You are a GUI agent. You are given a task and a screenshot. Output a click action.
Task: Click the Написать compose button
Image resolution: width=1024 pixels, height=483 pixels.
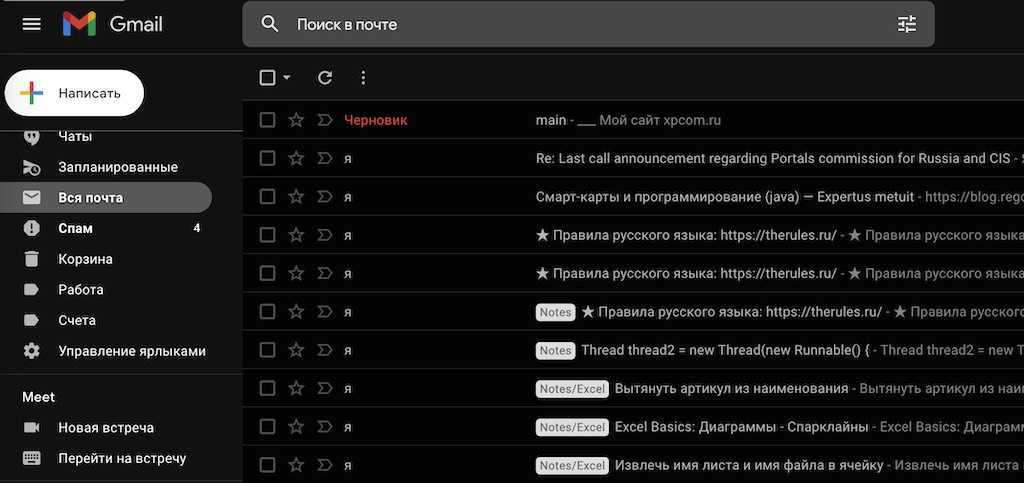75,93
